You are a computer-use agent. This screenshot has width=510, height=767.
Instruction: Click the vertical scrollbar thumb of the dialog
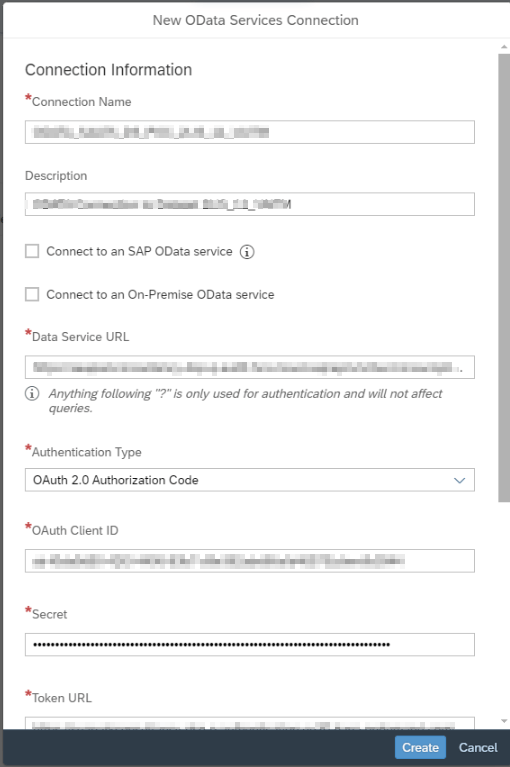[504, 278]
